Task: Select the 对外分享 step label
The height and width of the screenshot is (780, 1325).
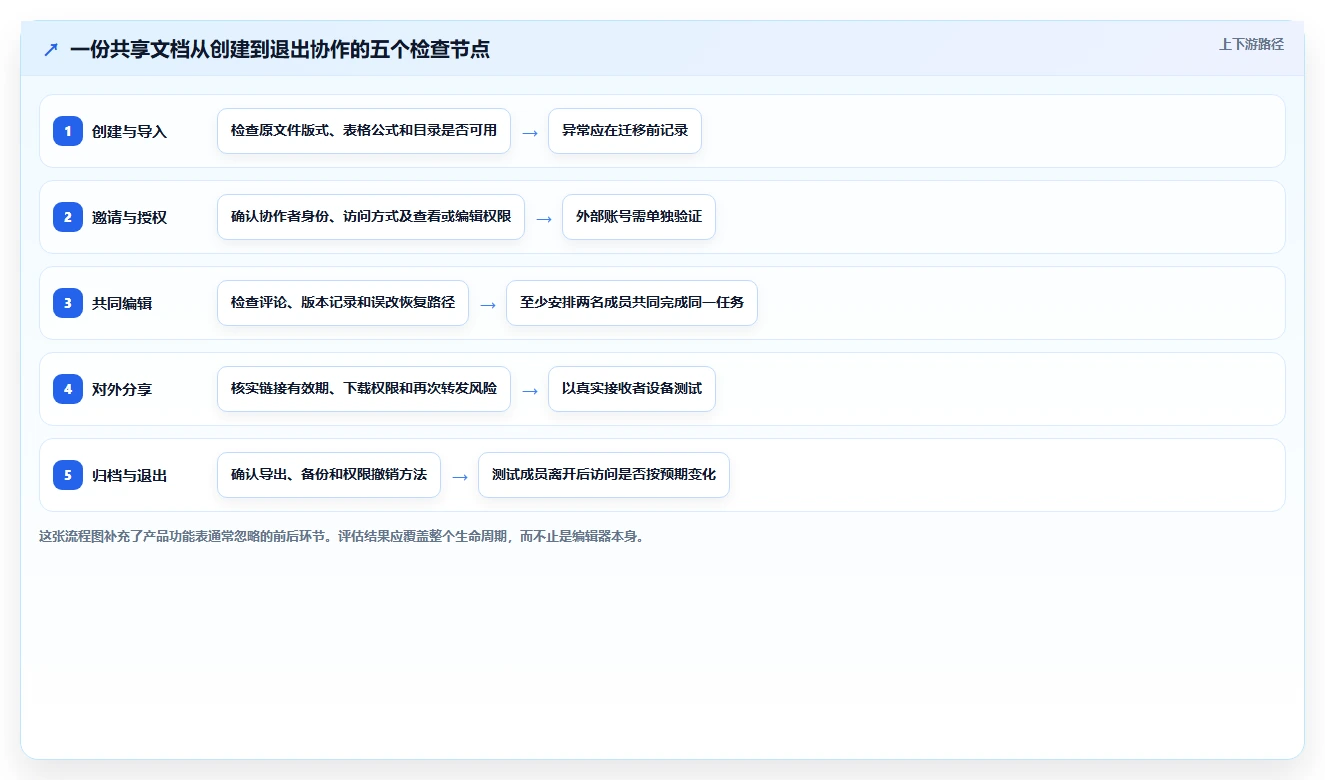Action: point(122,389)
